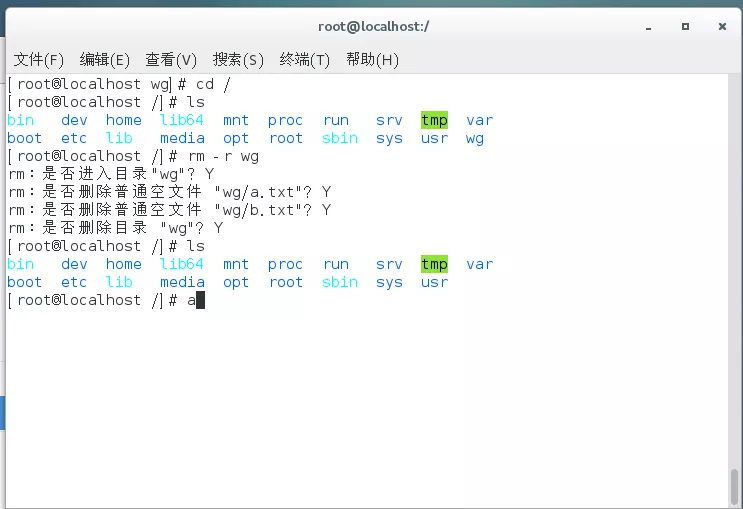
Task: Minimize the terminal window
Action: pos(649,25)
